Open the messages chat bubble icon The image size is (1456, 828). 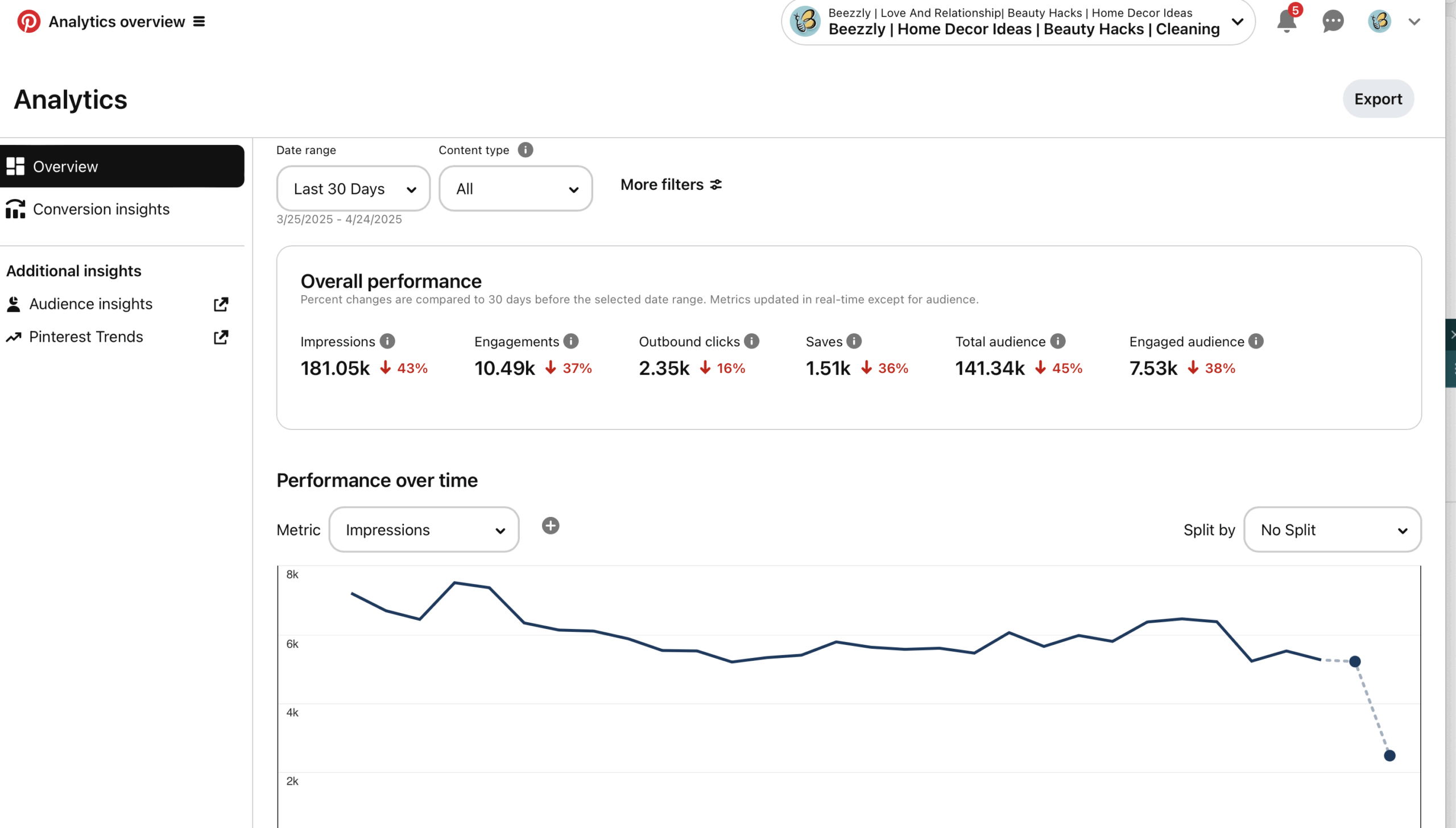[1333, 22]
